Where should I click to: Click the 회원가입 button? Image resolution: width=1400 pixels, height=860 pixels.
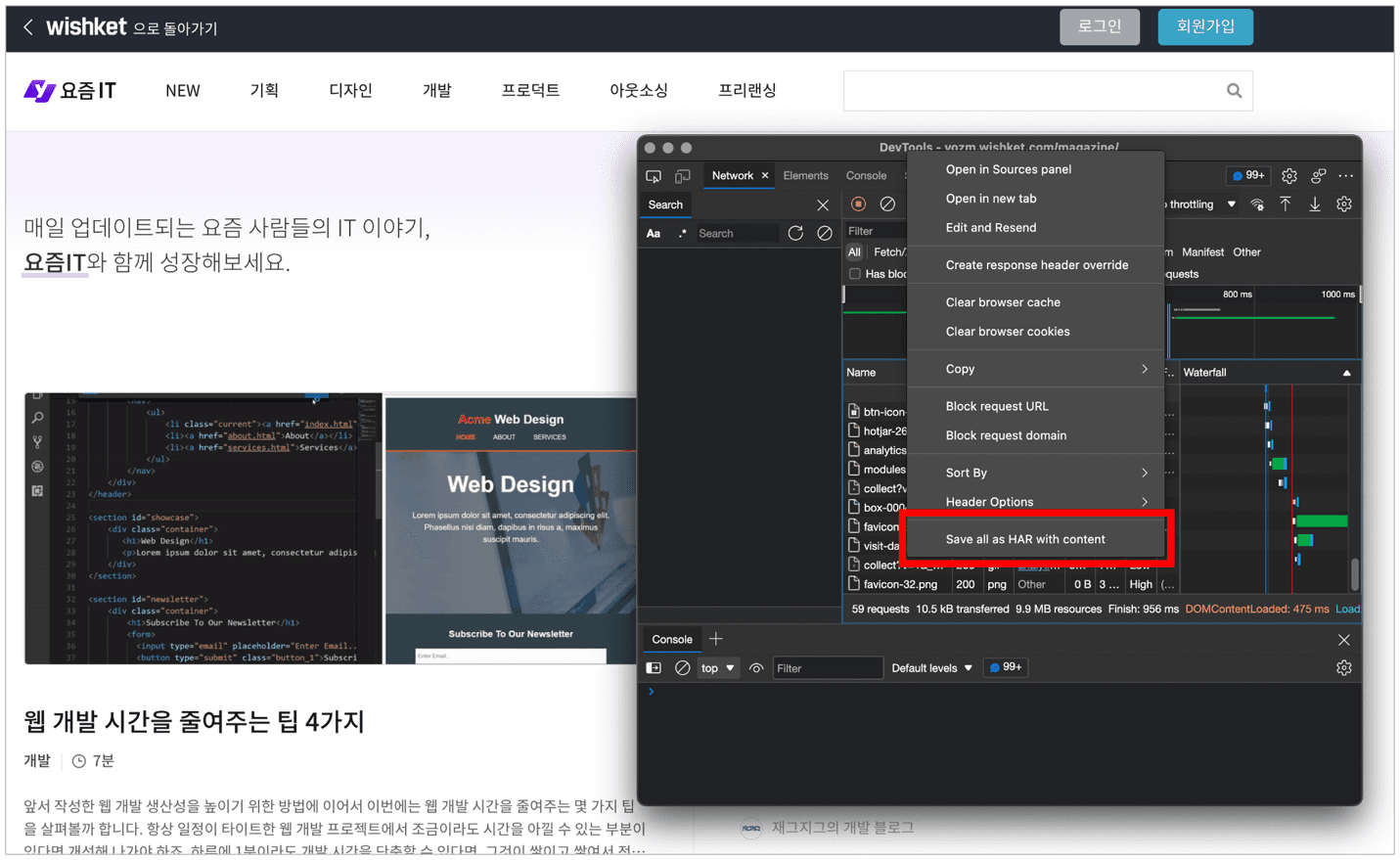[x=1205, y=26]
